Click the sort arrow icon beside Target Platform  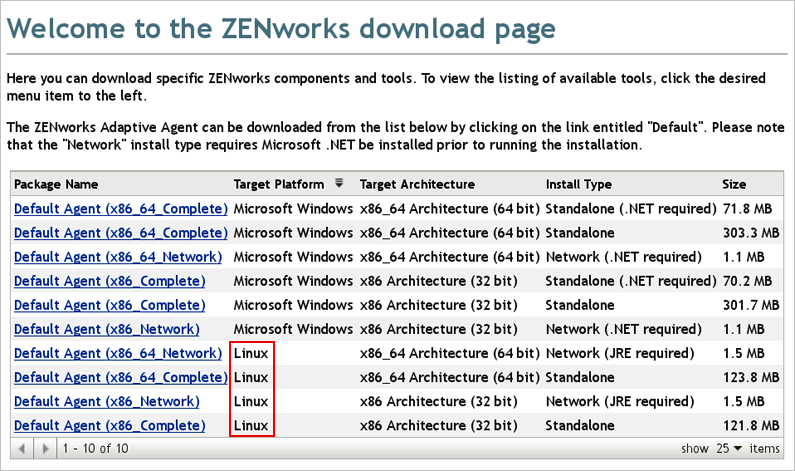(339, 183)
